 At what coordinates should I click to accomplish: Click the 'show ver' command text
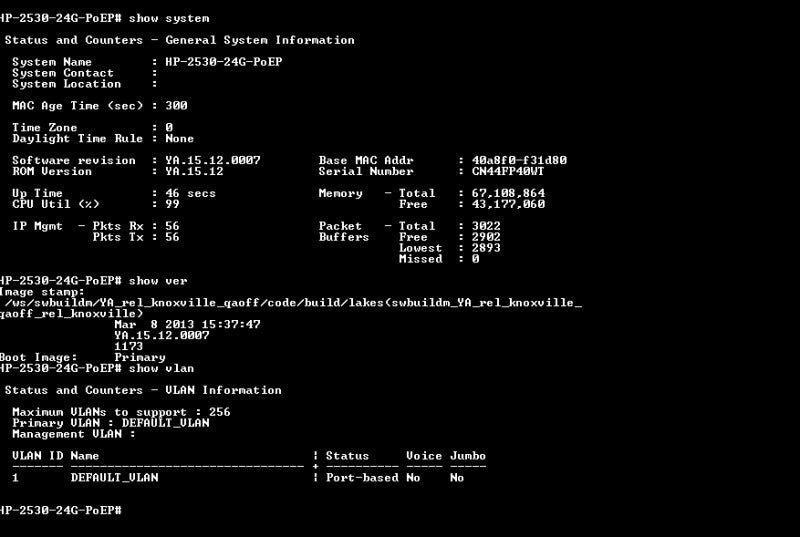pyautogui.click(x=158, y=280)
